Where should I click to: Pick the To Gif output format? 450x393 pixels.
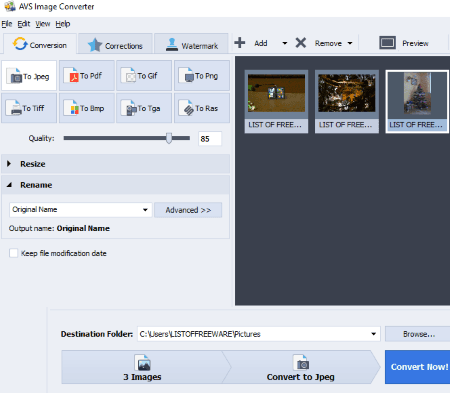pos(144,76)
